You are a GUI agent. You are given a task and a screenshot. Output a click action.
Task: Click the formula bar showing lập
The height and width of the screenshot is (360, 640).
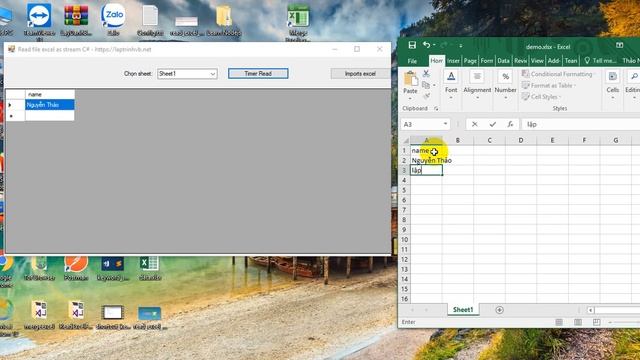581,124
